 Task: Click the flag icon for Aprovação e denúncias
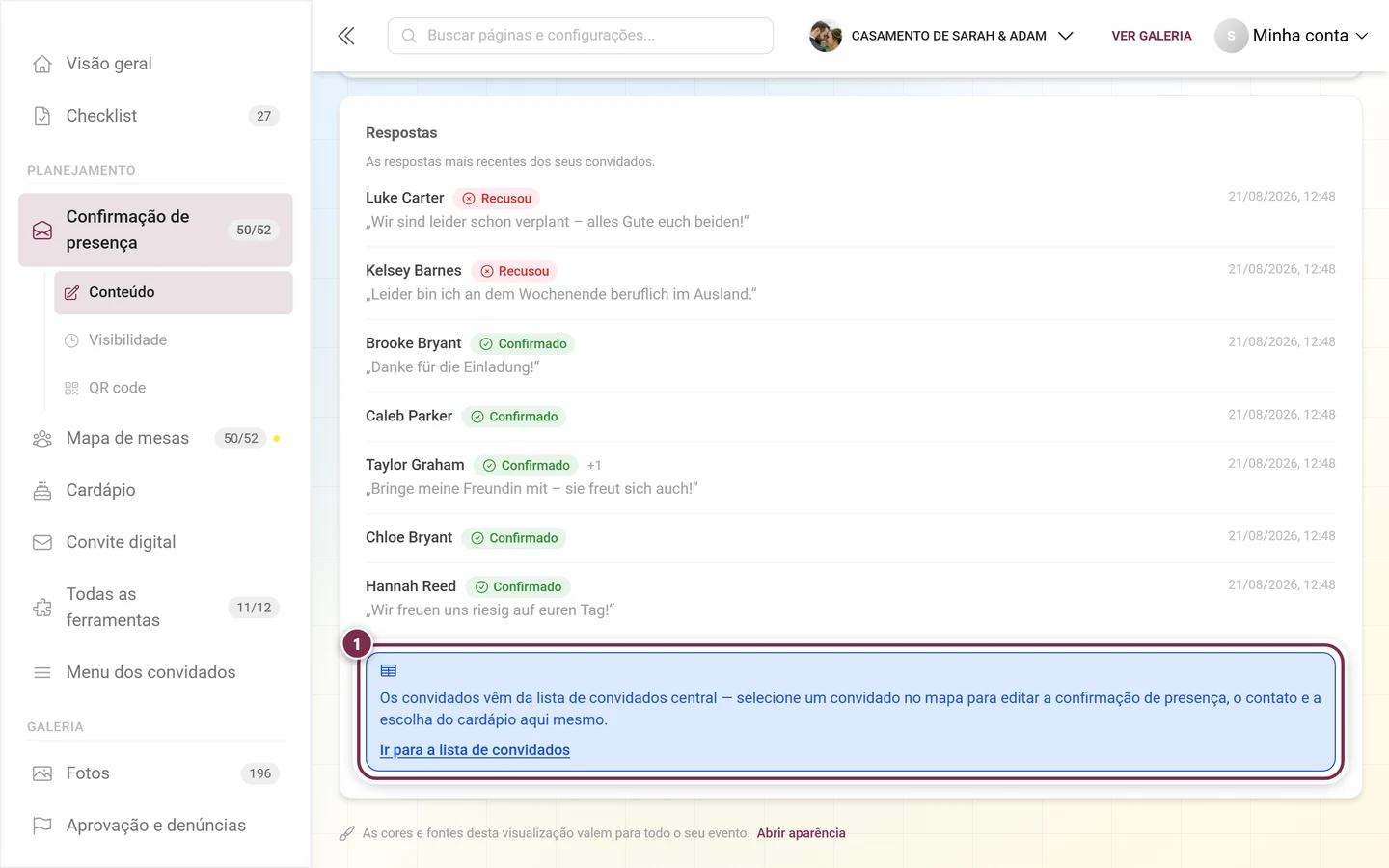42,826
